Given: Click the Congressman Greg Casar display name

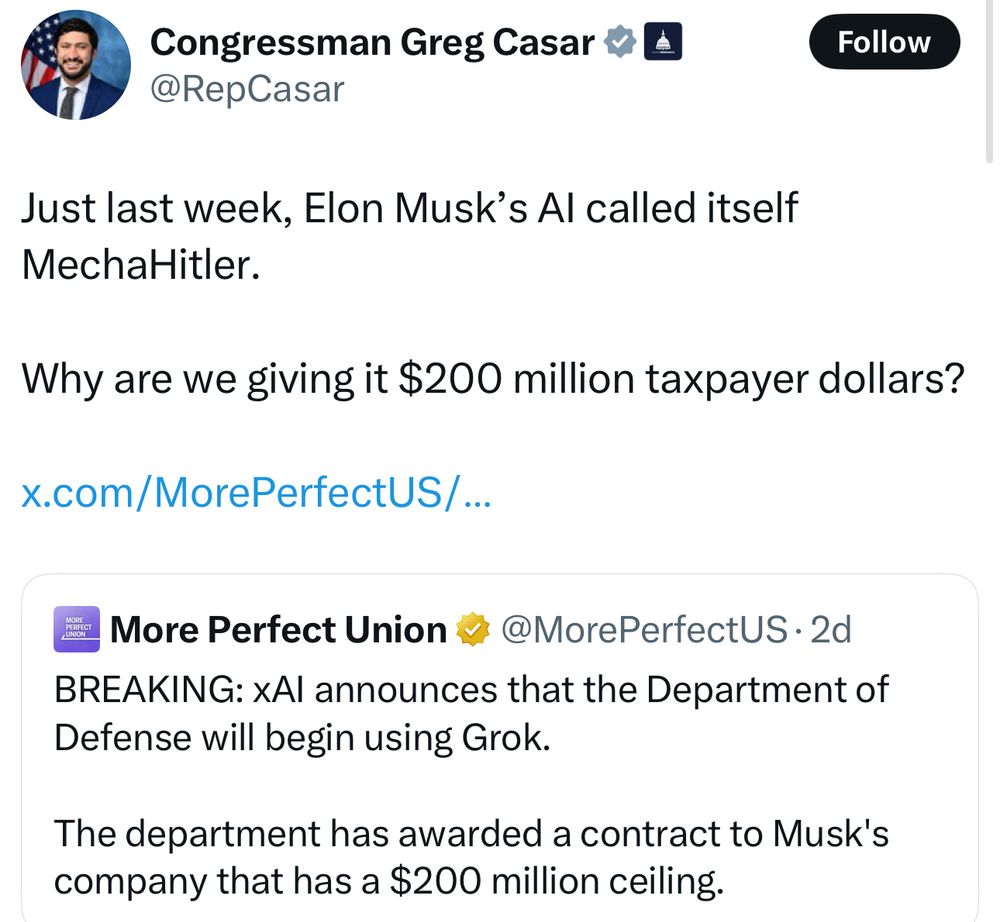Looking at the screenshot, I should pyautogui.click(x=372, y=43).
